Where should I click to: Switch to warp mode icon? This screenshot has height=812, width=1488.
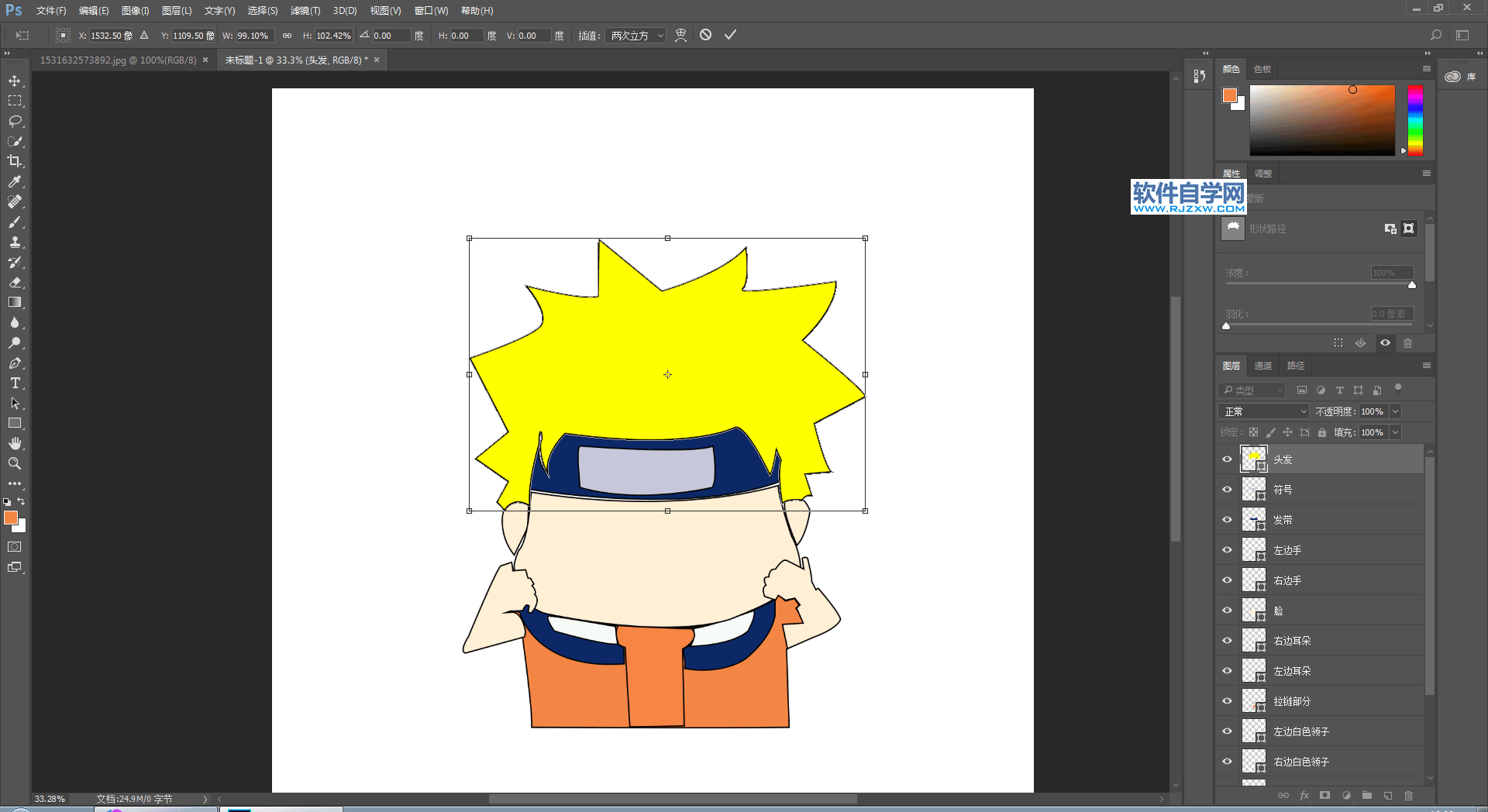click(x=680, y=35)
